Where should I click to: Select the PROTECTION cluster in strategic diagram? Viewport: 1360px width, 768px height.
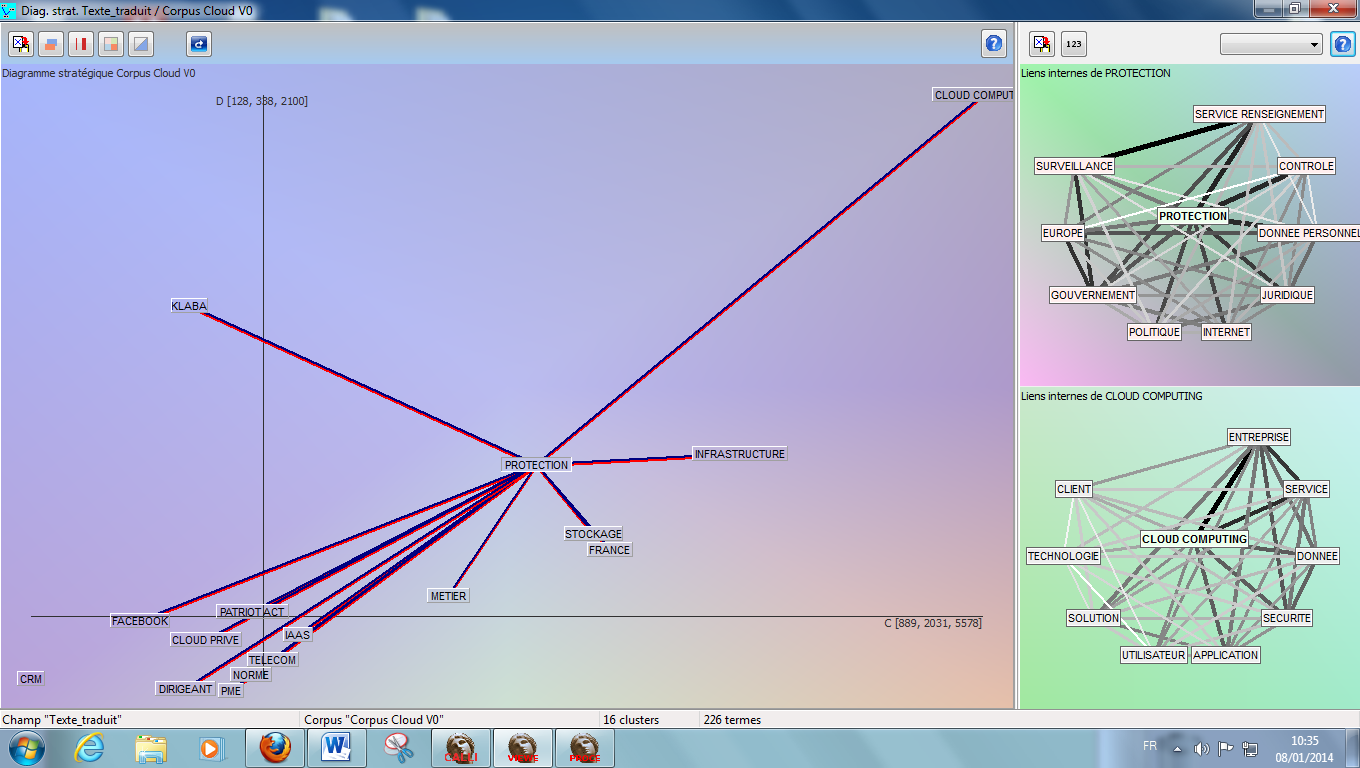tap(536, 465)
